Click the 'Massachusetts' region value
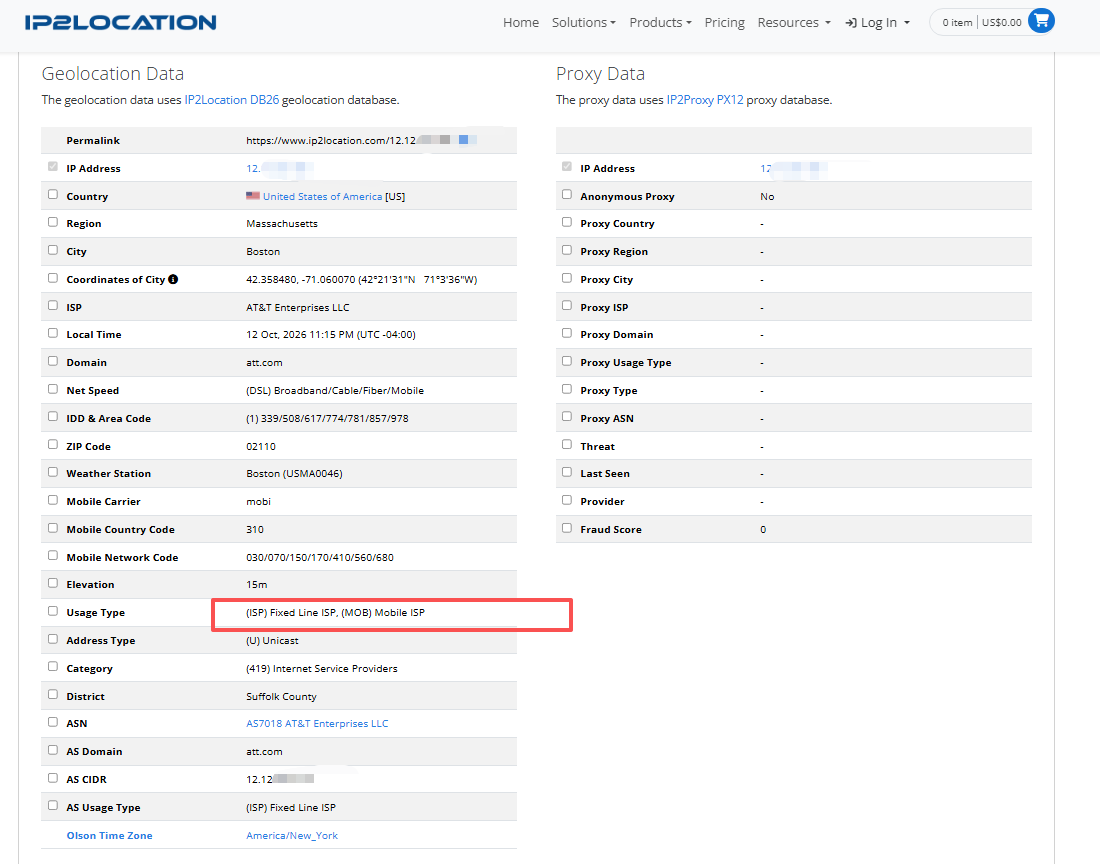 282,223
